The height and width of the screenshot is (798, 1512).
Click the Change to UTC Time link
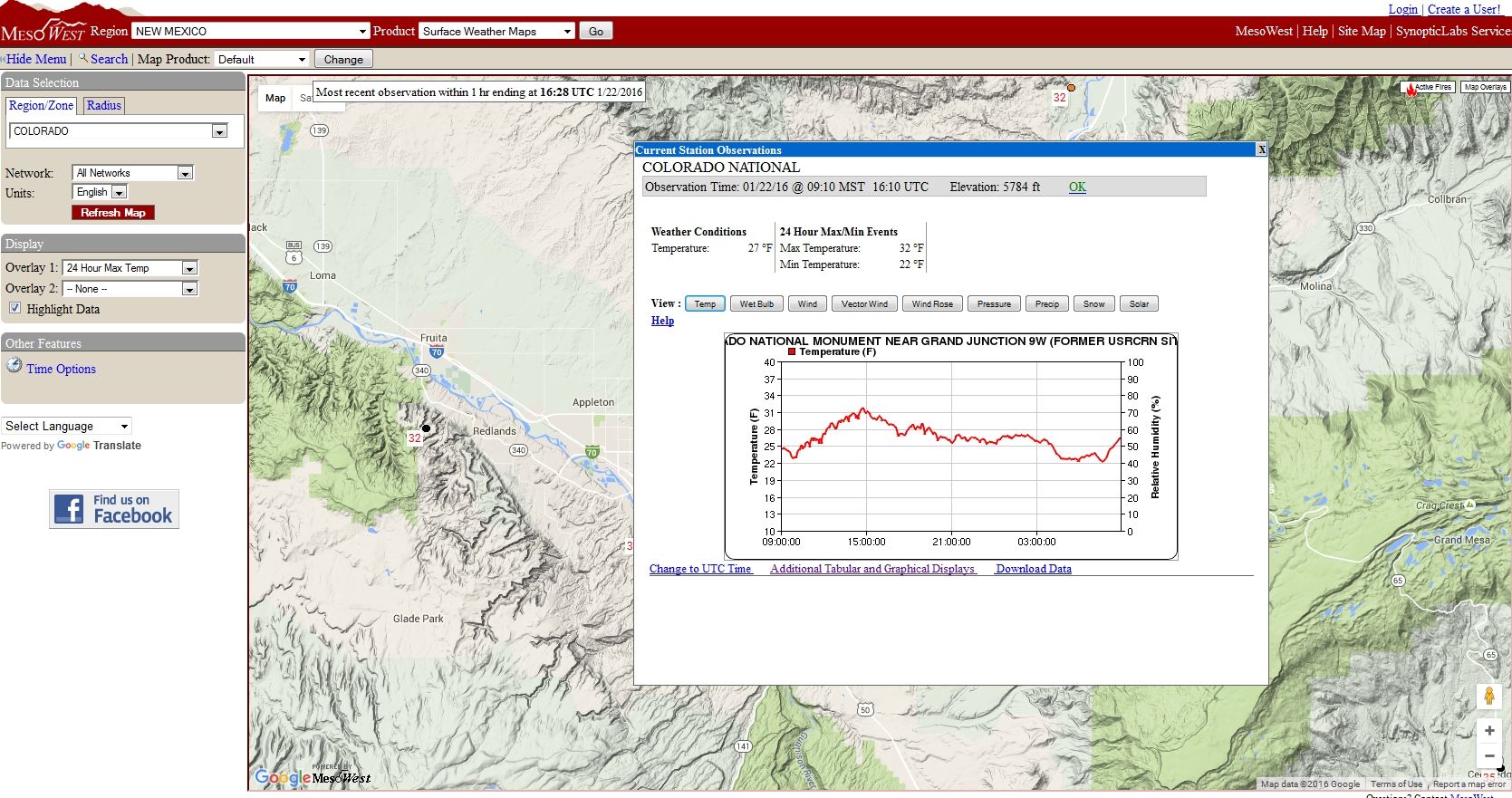(700, 569)
